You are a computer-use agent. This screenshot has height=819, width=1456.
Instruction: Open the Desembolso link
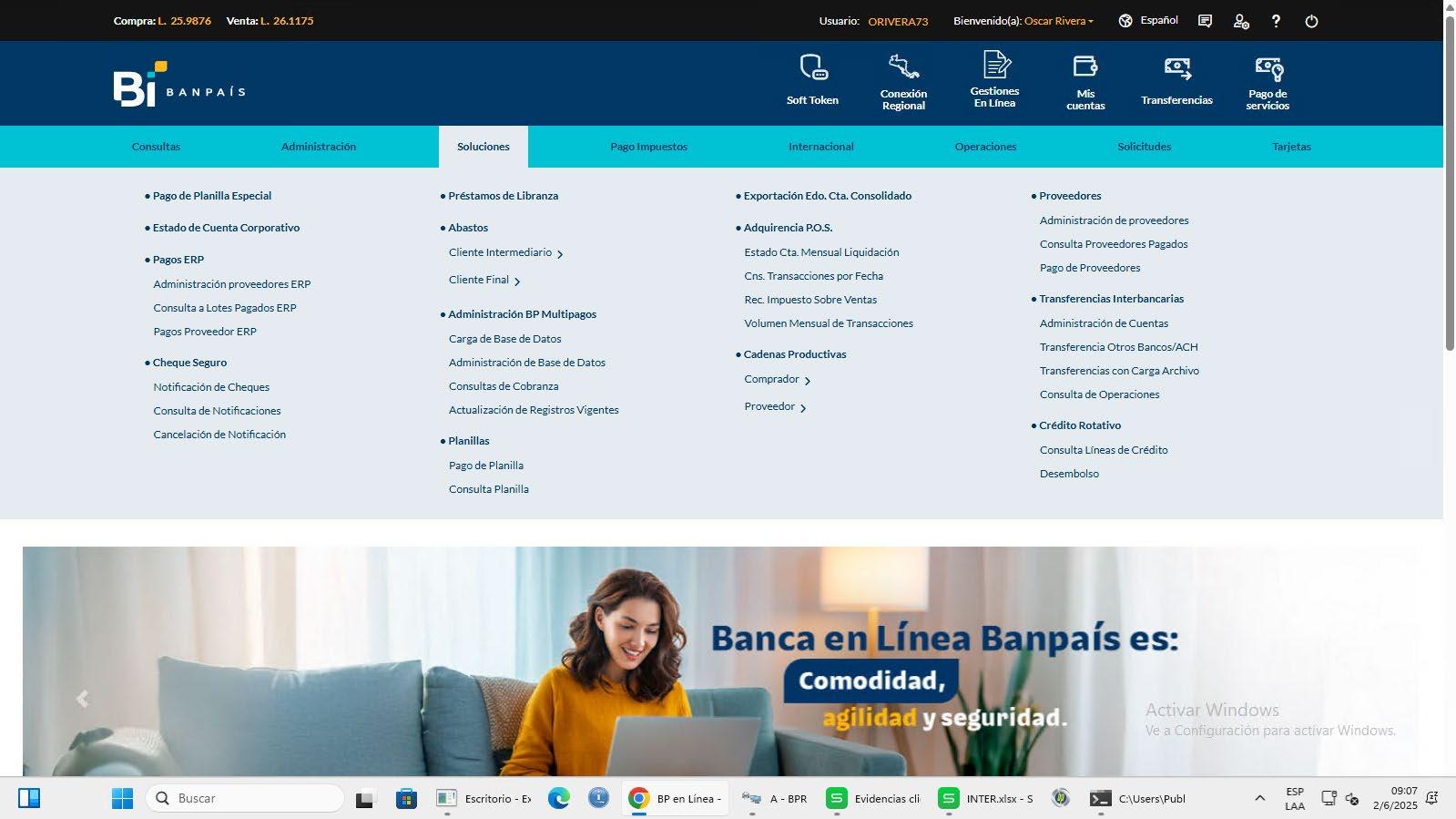[1070, 474]
